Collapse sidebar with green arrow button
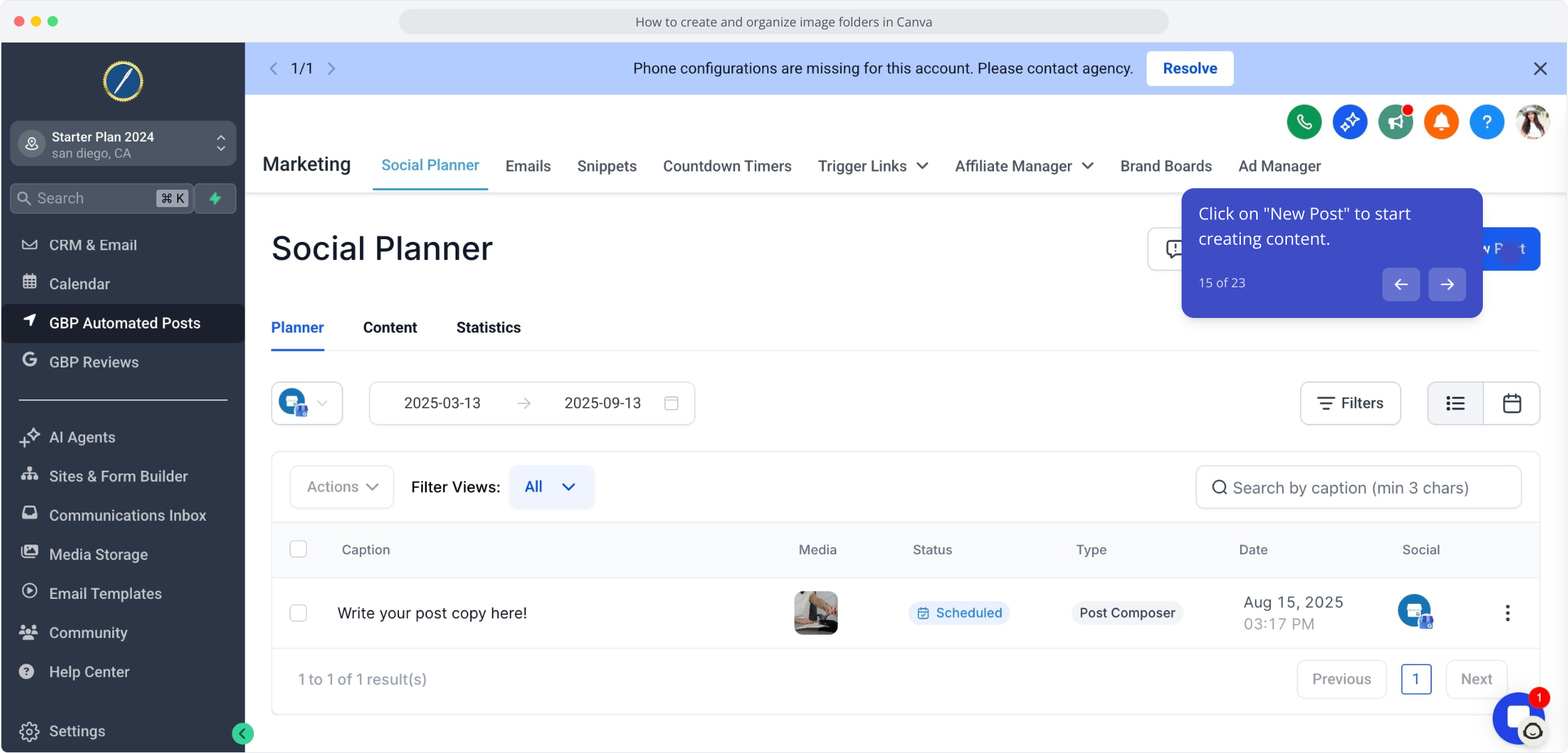The width and height of the screenshot is (1568, 753). point(243,733)
